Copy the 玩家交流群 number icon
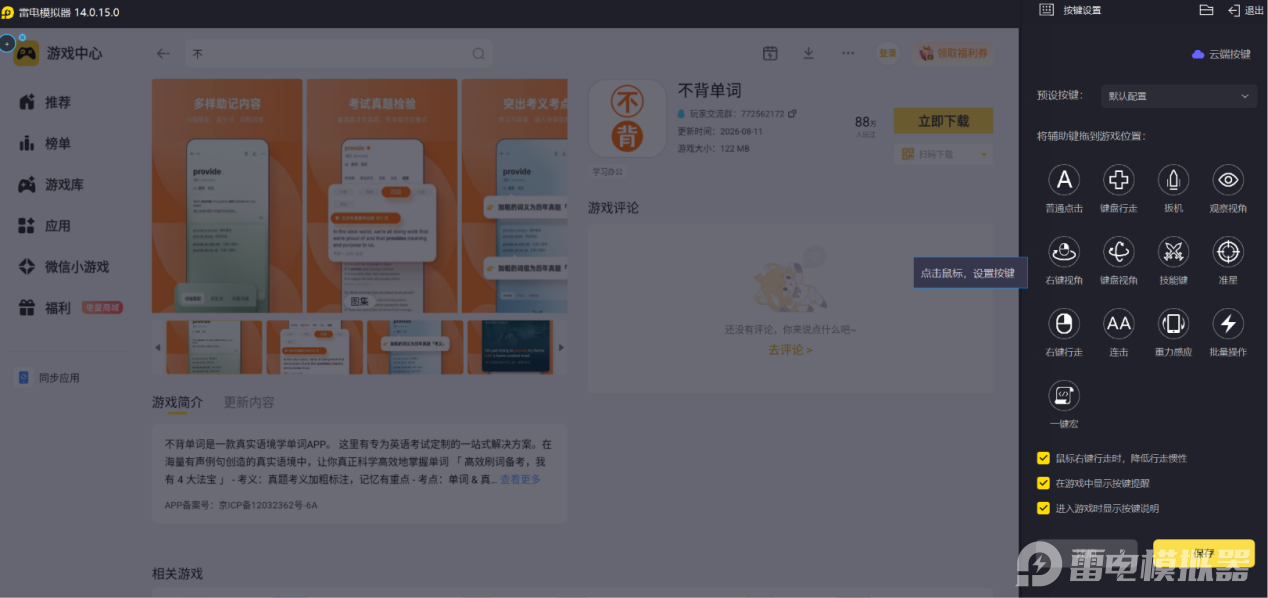Viewport: 1268px width, 598px height. 793,114
